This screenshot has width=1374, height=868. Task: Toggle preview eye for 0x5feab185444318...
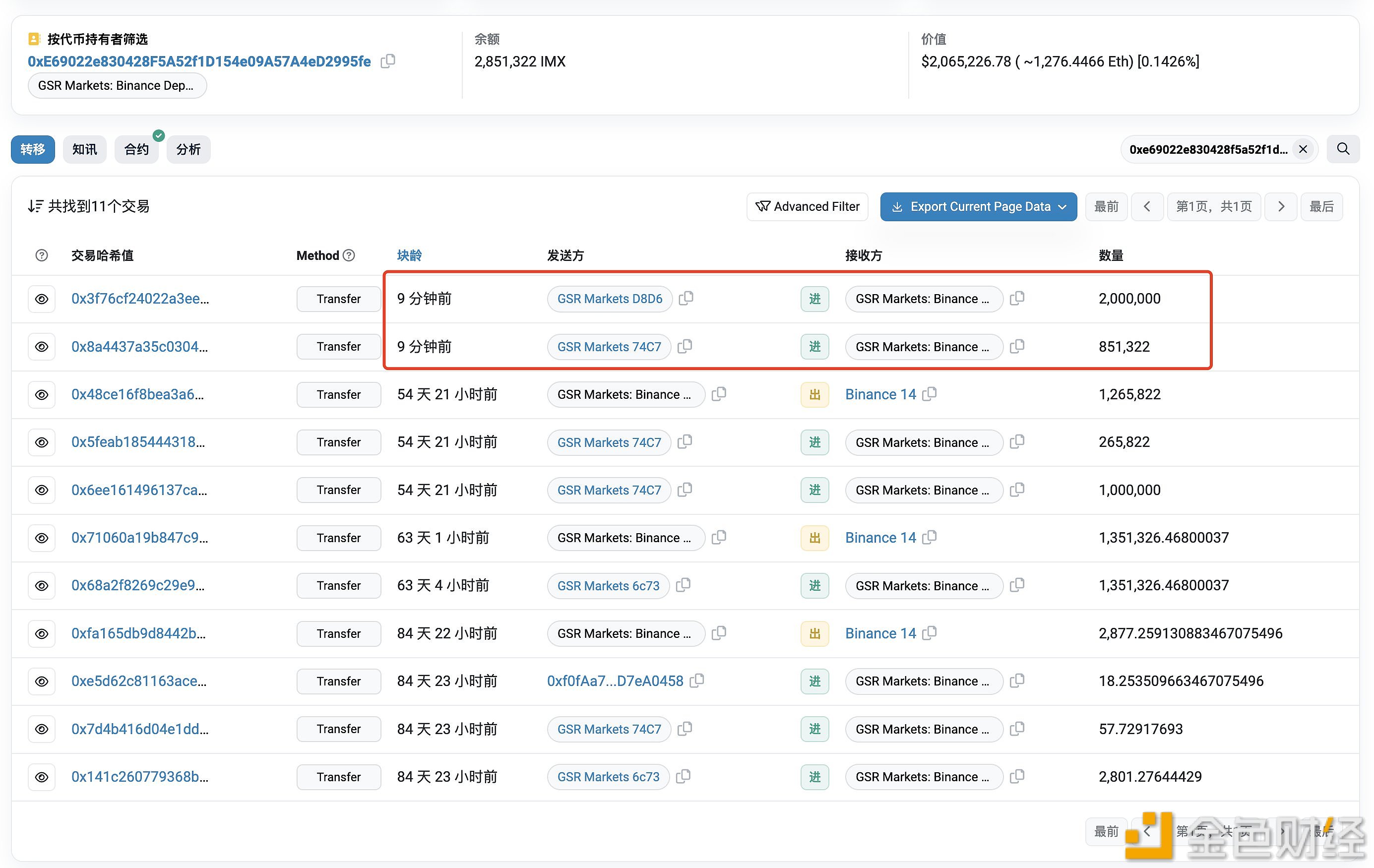(x=42, y=442)
